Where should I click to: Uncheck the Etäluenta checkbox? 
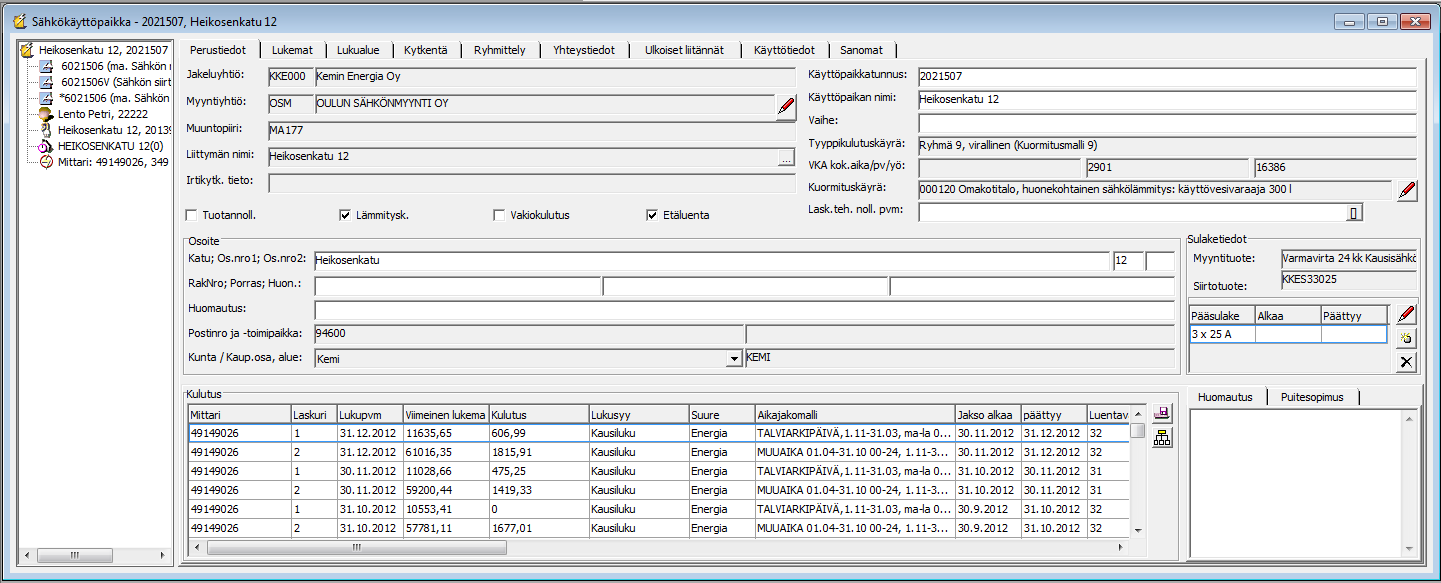pyautogui.click(x=652, y=215)
